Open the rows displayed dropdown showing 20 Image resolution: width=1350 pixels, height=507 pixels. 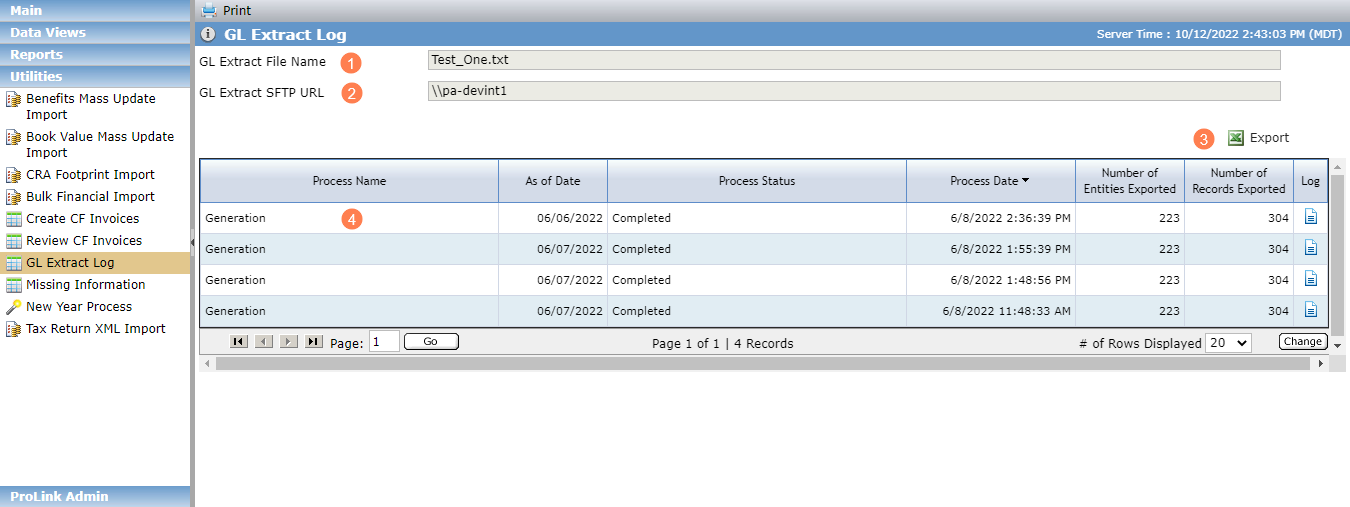[1229, 343]
